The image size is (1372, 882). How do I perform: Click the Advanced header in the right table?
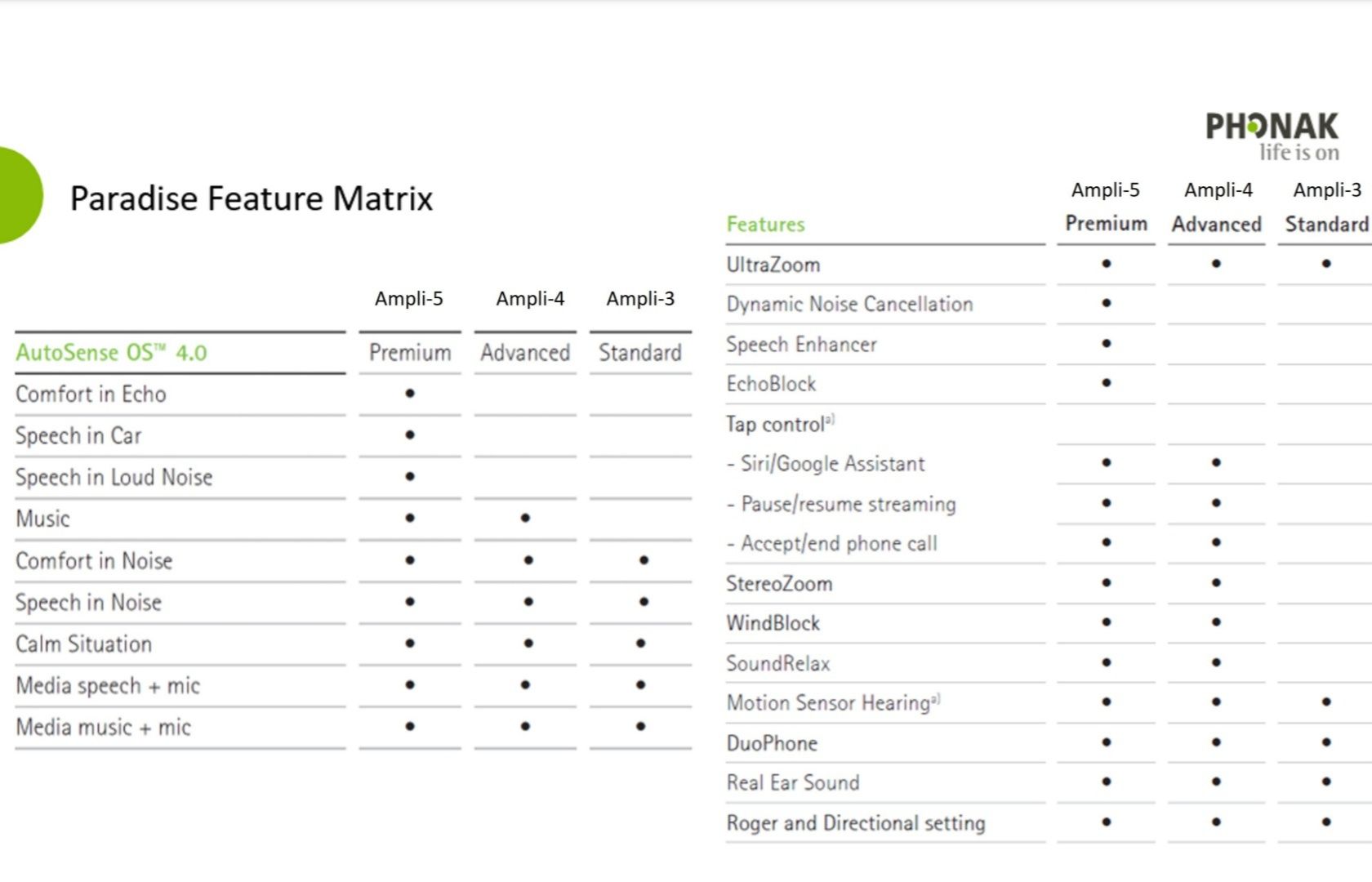click(1217, 225)
